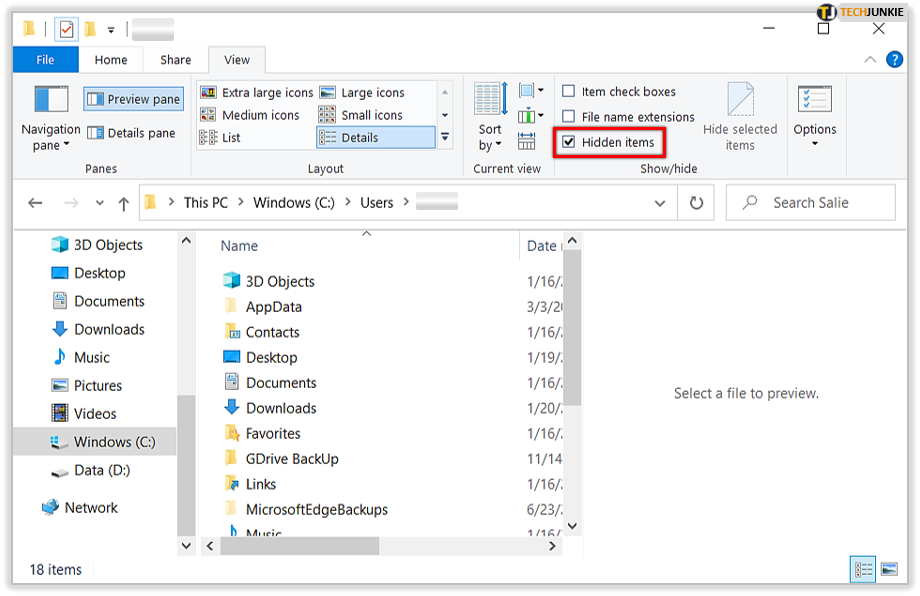Screen dimensions: 920x596
Task: Click the file list horizontal scrollbar thumb
Action: tap(299, 546)
